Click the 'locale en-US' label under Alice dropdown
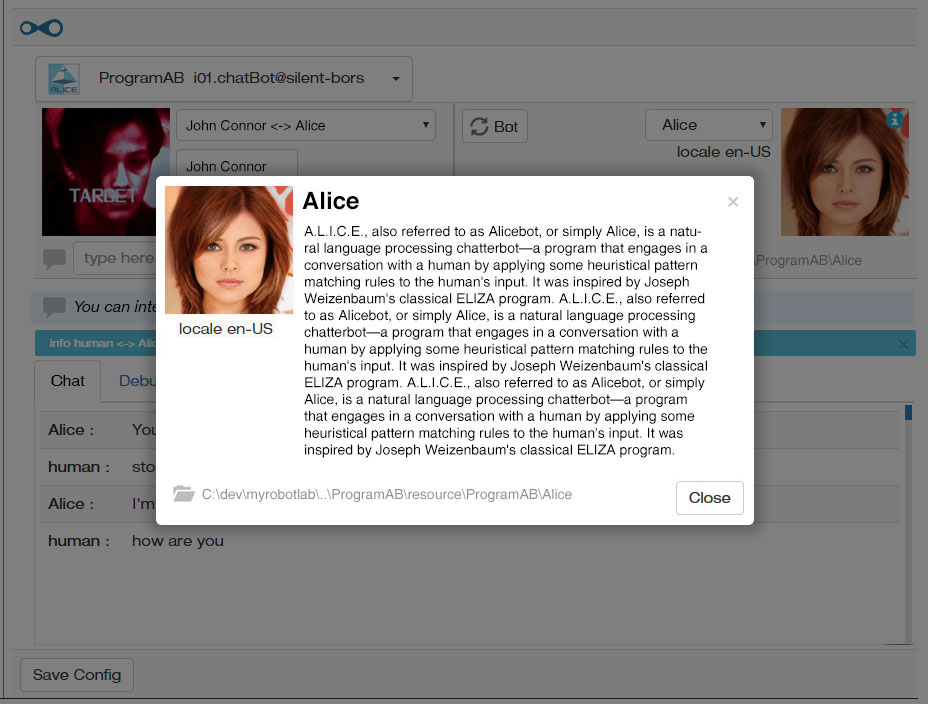 pos(723,152)
